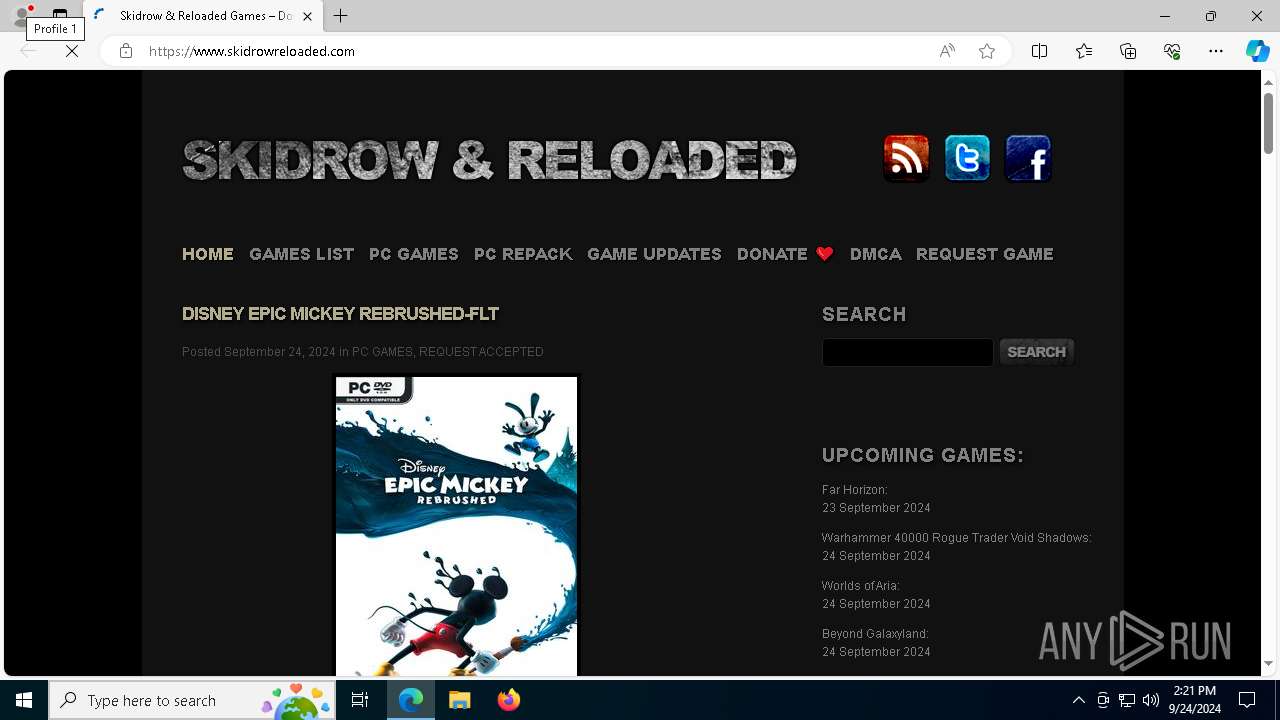Open the Copilot sidebar icon
Image resolution: width=1280 pixels, height=720 pixels.
(x=1258, y=51)
